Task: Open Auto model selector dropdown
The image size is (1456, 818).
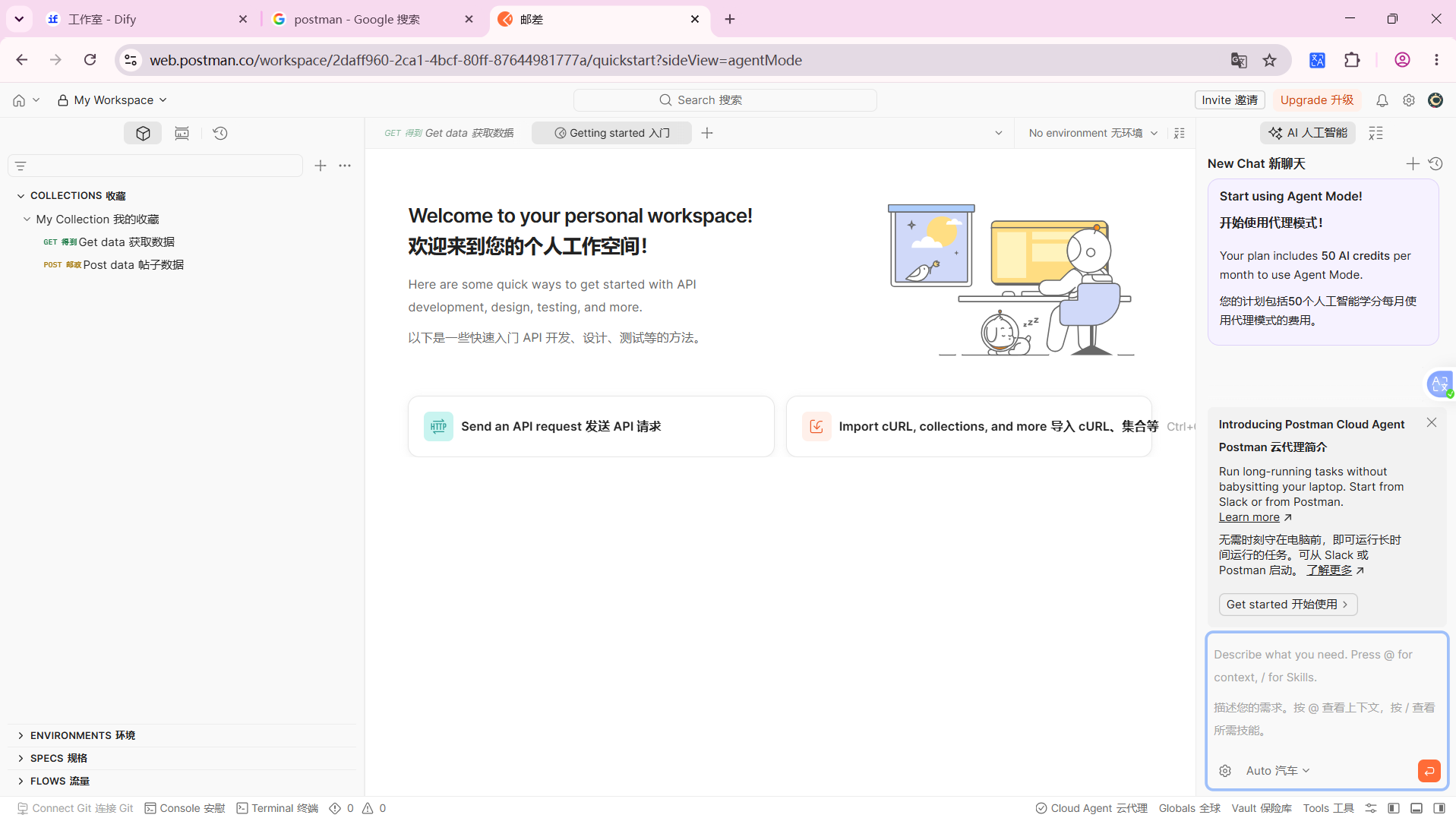Action: coord(1278,771)
